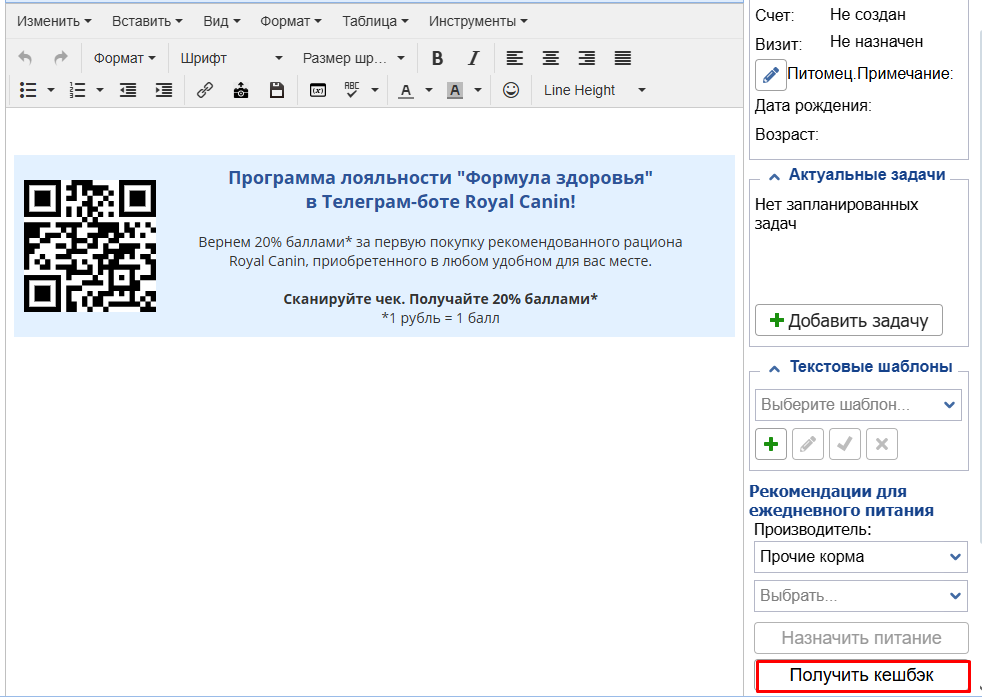Click the QR code image in editor
The height and width of the screenshot is (697, 982).
click(90, 246)
